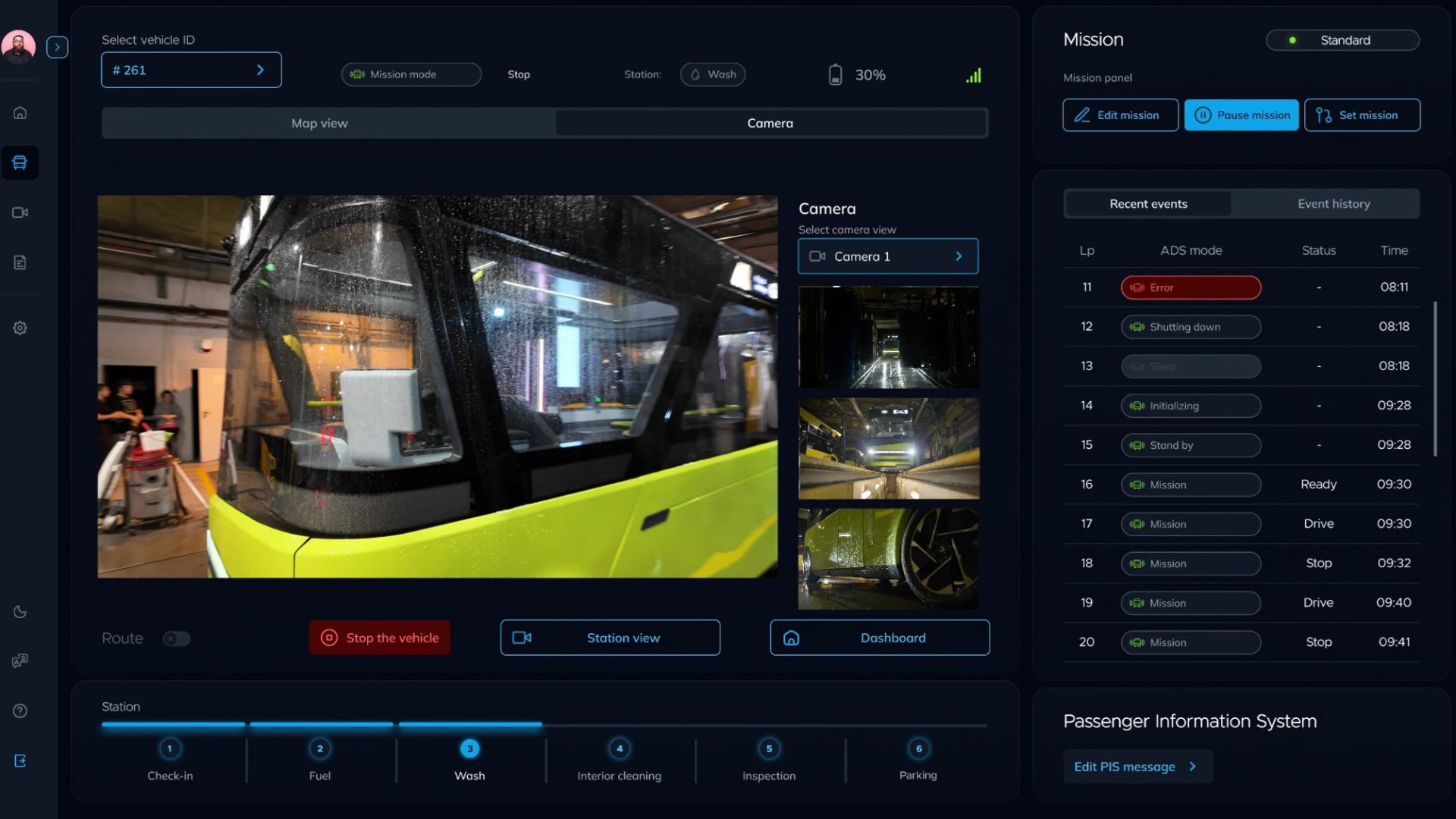Switch to Map view tab

(x=319, y=123)
